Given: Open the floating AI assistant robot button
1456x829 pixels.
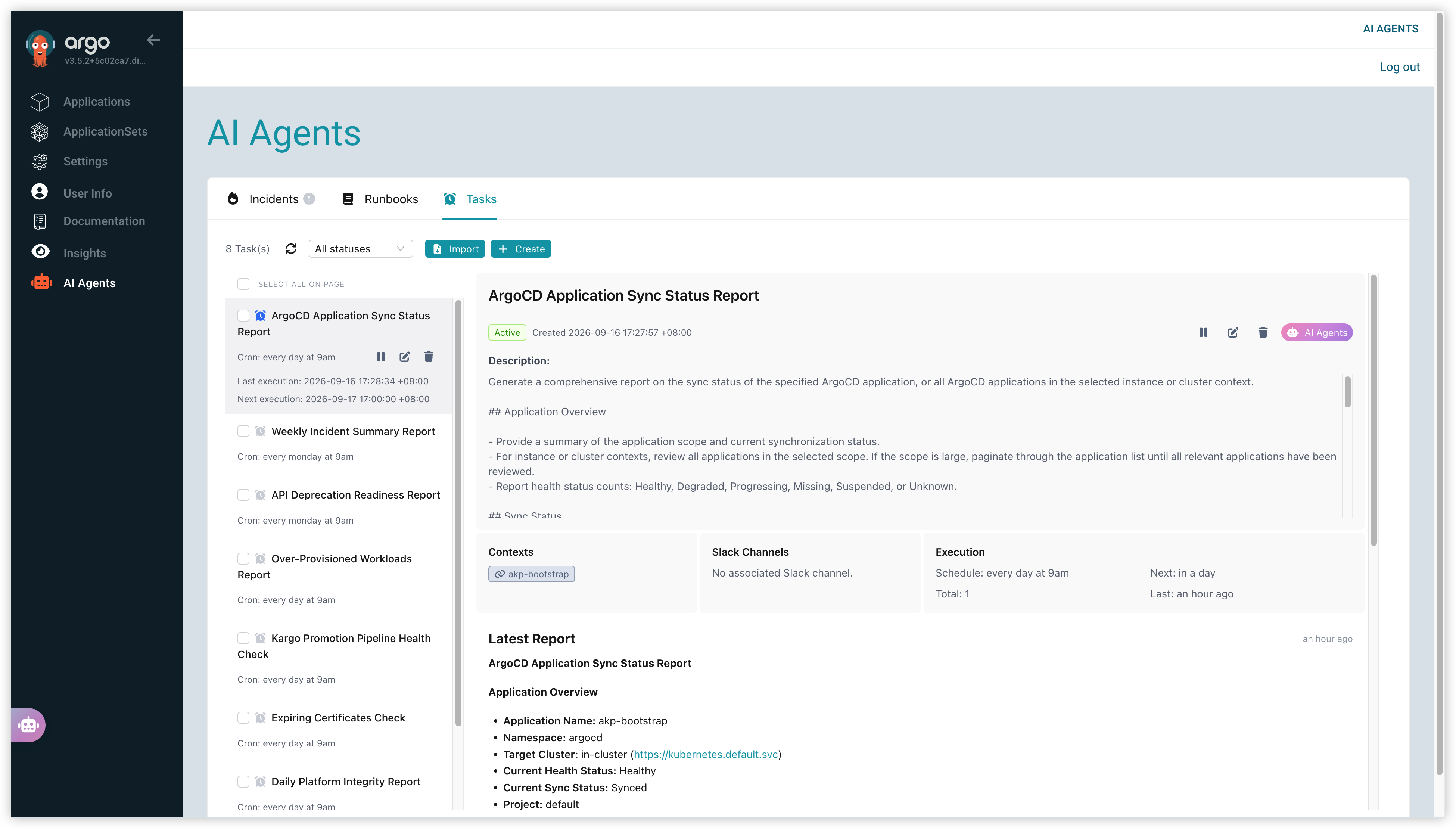Looking at the screenshot, I should (28, 724).
